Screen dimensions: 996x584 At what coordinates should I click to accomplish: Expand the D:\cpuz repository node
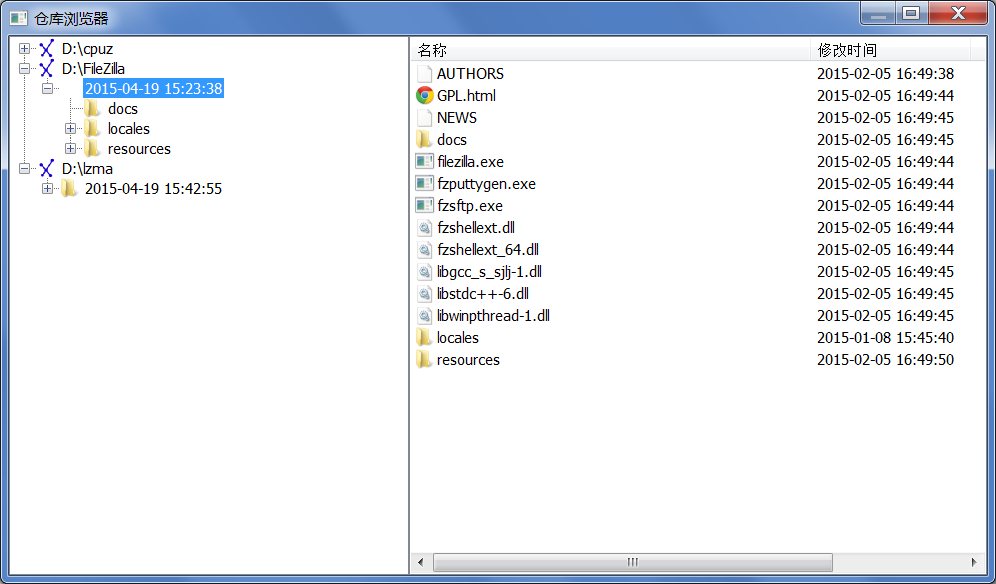coord(24,48)
